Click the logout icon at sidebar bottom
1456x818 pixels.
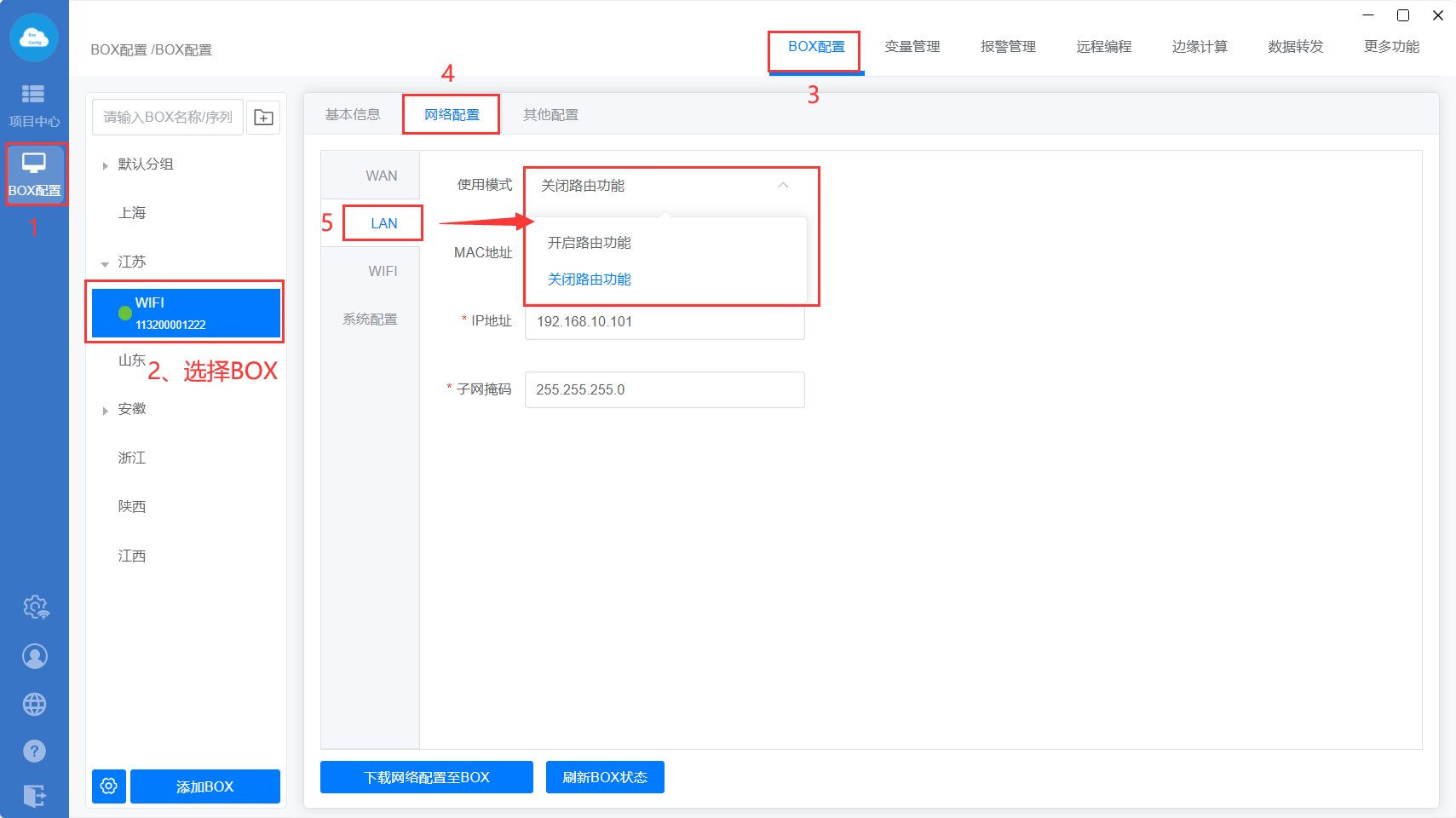[35, 796]
